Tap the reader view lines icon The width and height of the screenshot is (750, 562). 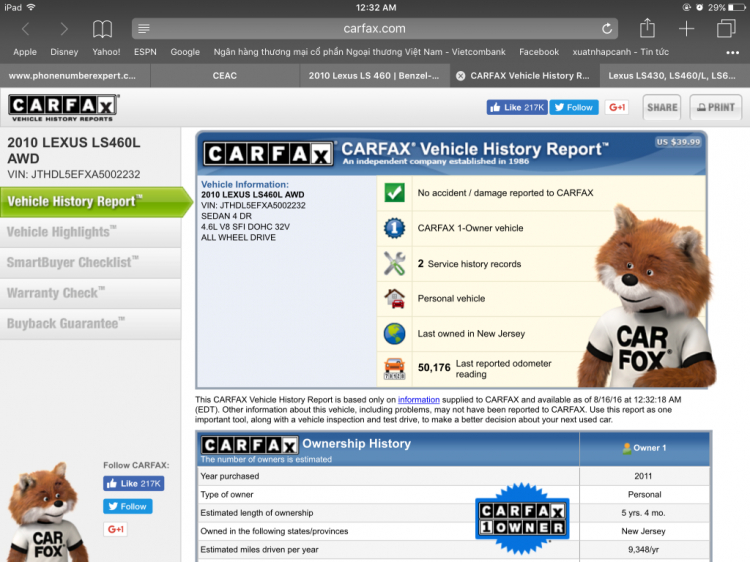coord(143,29)
